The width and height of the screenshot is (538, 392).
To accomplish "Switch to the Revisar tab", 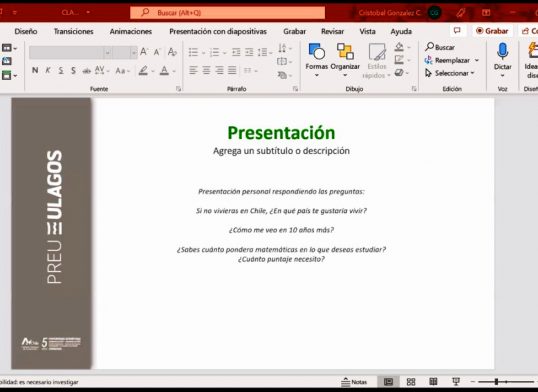I will (x=332, y=32).
